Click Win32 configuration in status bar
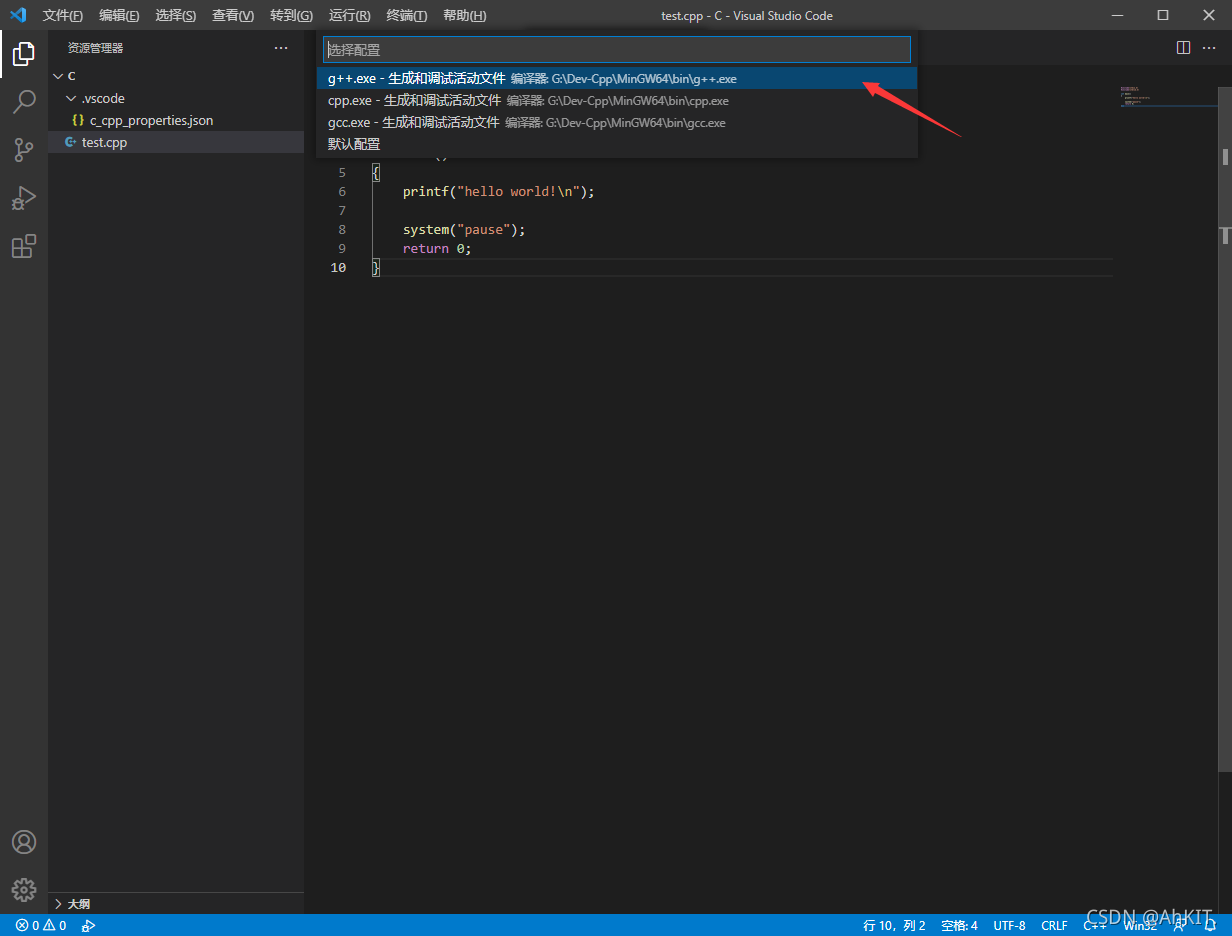The height and width of the screenshot is (936, 1232). coord(1140,925)
